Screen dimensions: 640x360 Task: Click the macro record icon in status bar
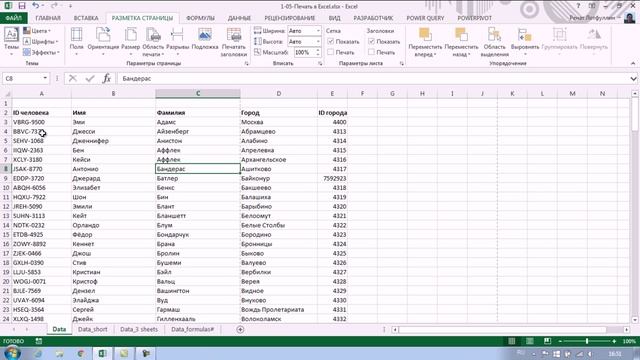(39, 341)
